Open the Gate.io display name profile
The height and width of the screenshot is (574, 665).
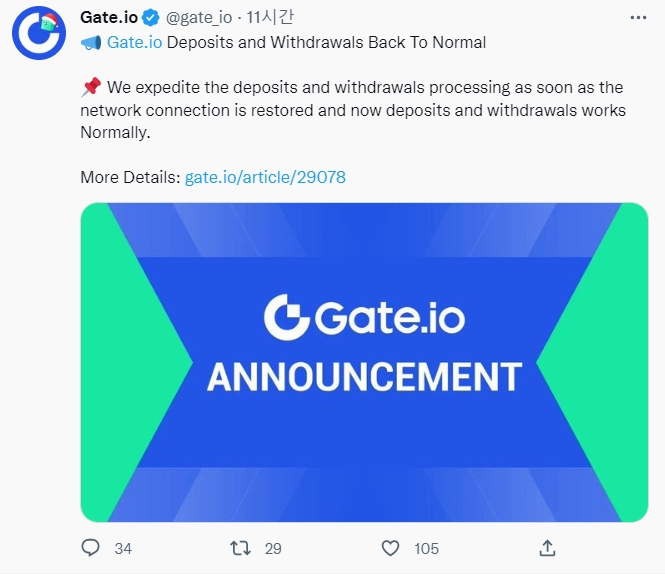tap(108, 17)
